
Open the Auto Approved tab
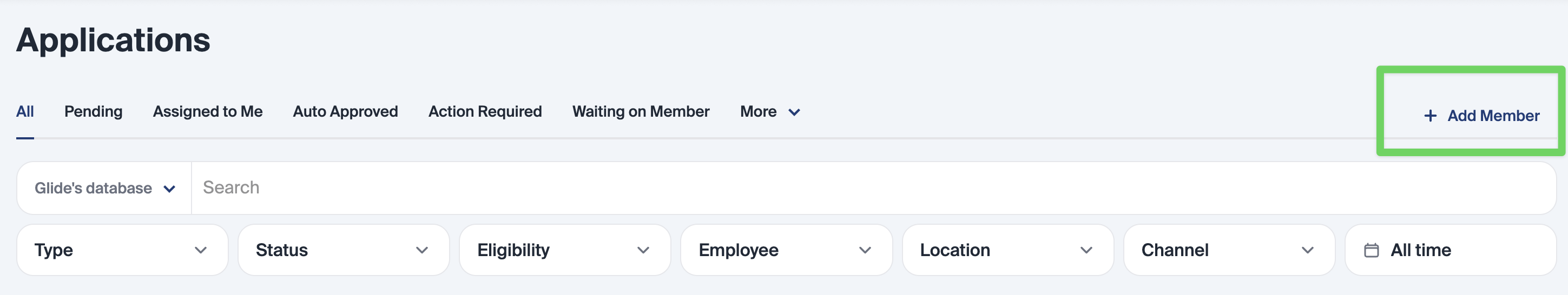click(345, 112)
